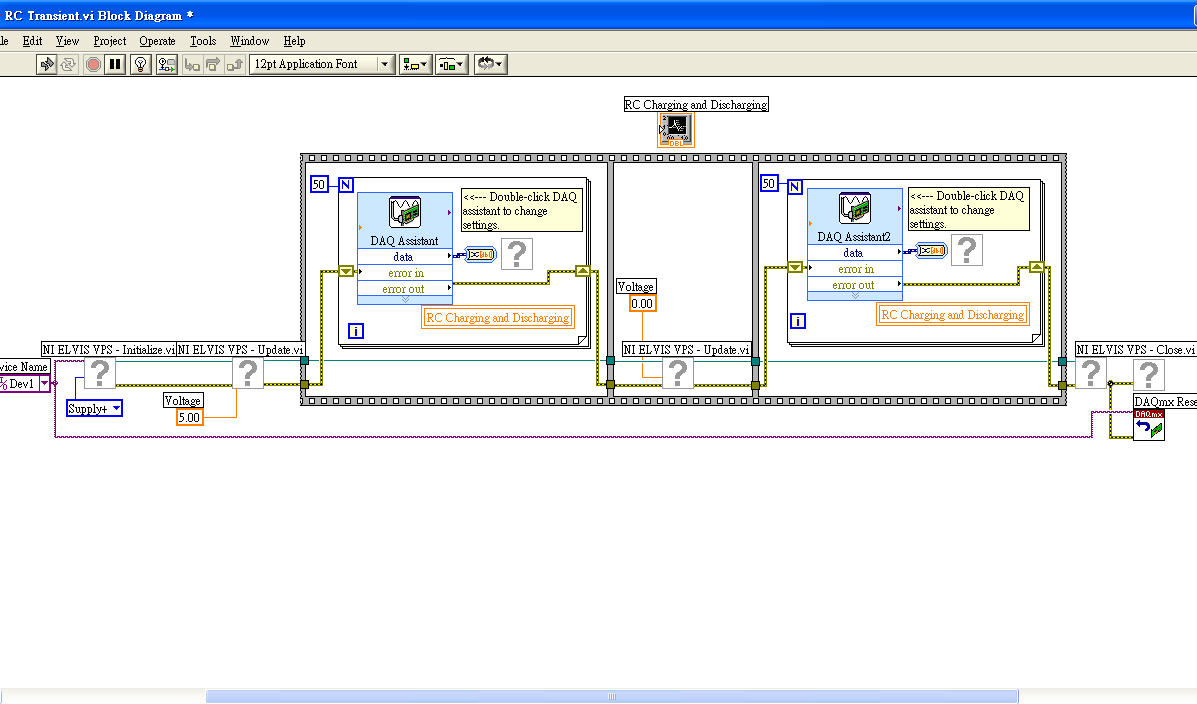This screenshot has height=704, width=1197.
Task: Click the Abort Execution stop button
Action: point(93,64)
